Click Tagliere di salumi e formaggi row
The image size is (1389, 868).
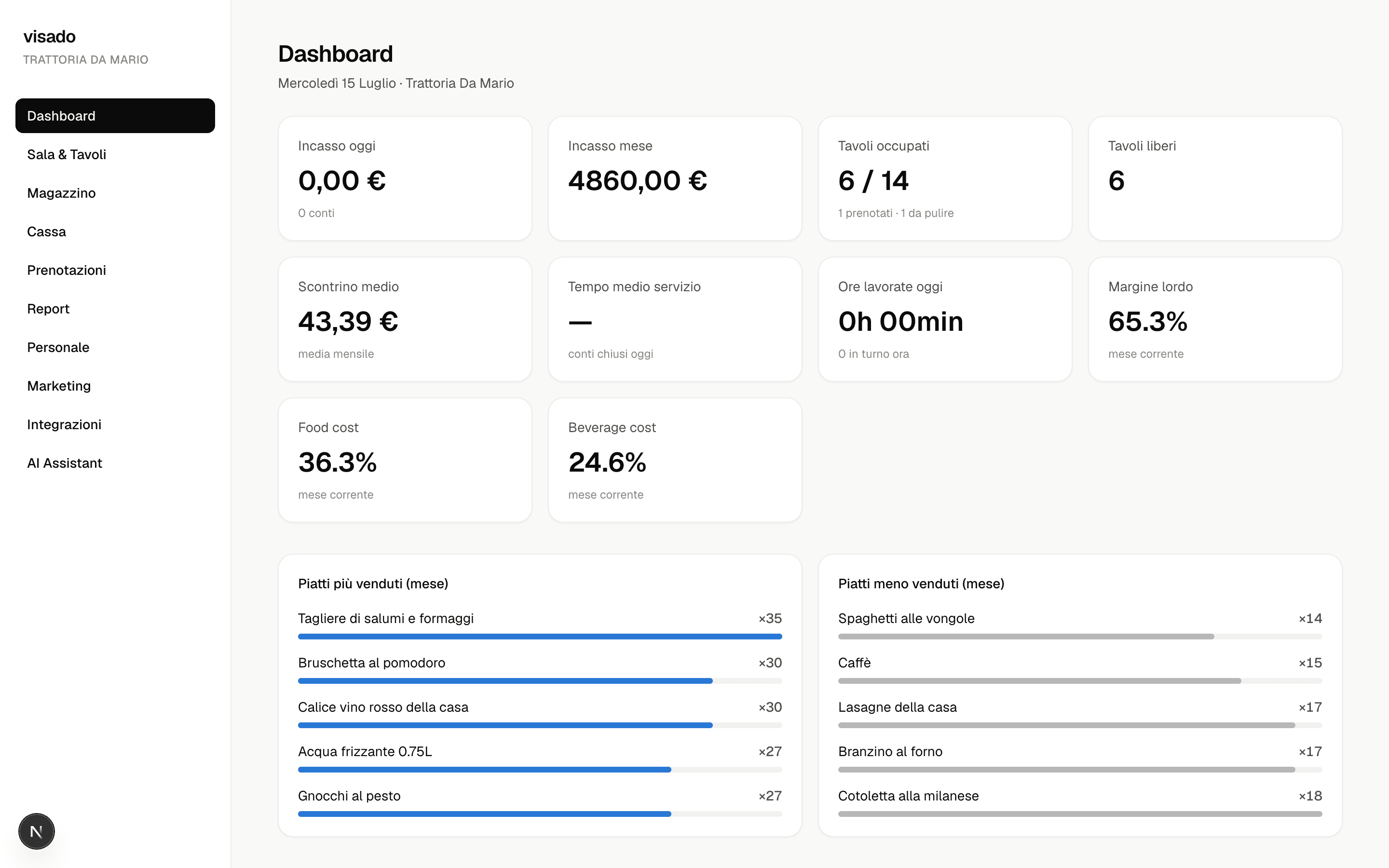coord(540,626)
